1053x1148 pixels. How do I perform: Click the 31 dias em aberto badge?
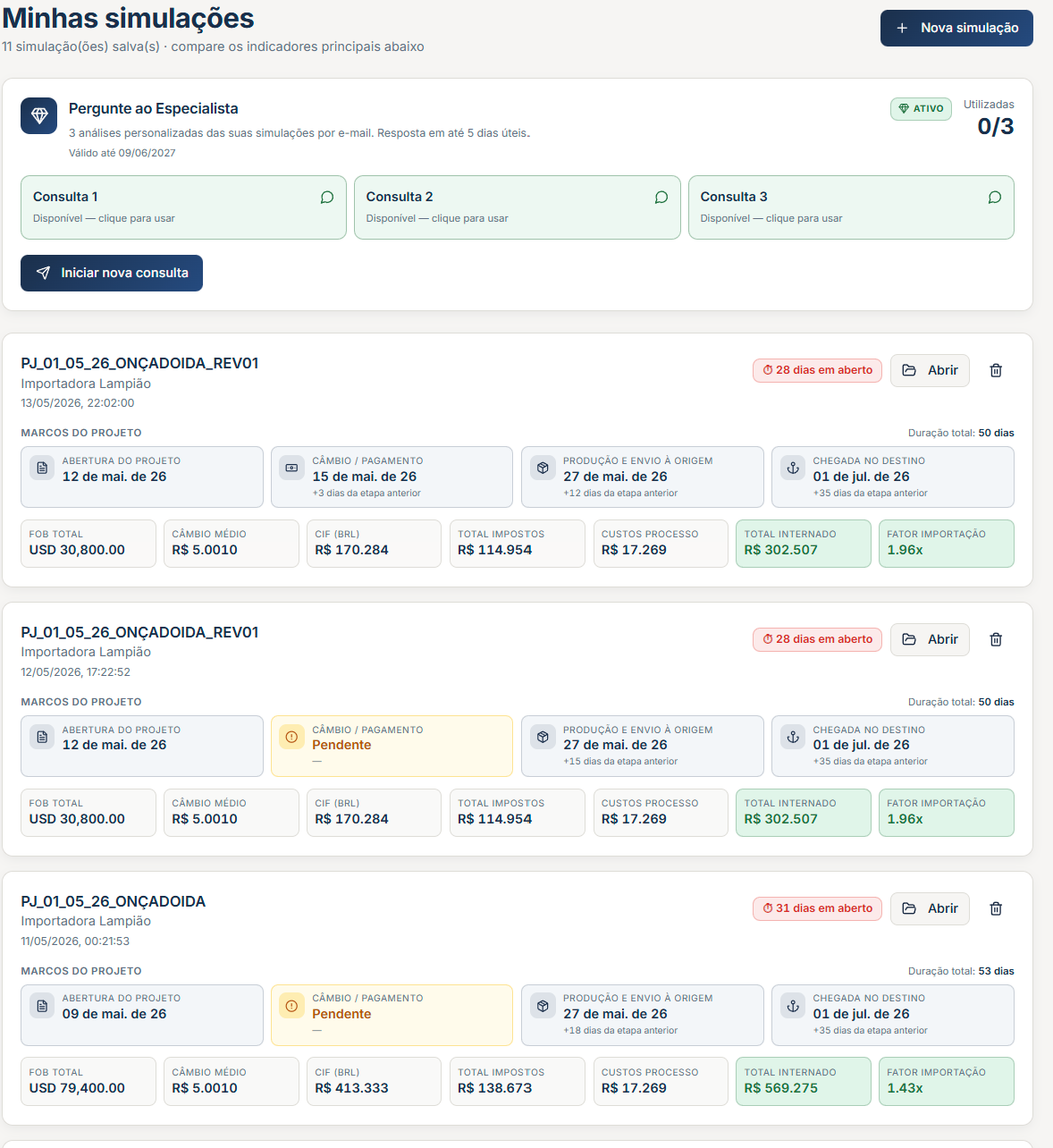click(817, 908)
